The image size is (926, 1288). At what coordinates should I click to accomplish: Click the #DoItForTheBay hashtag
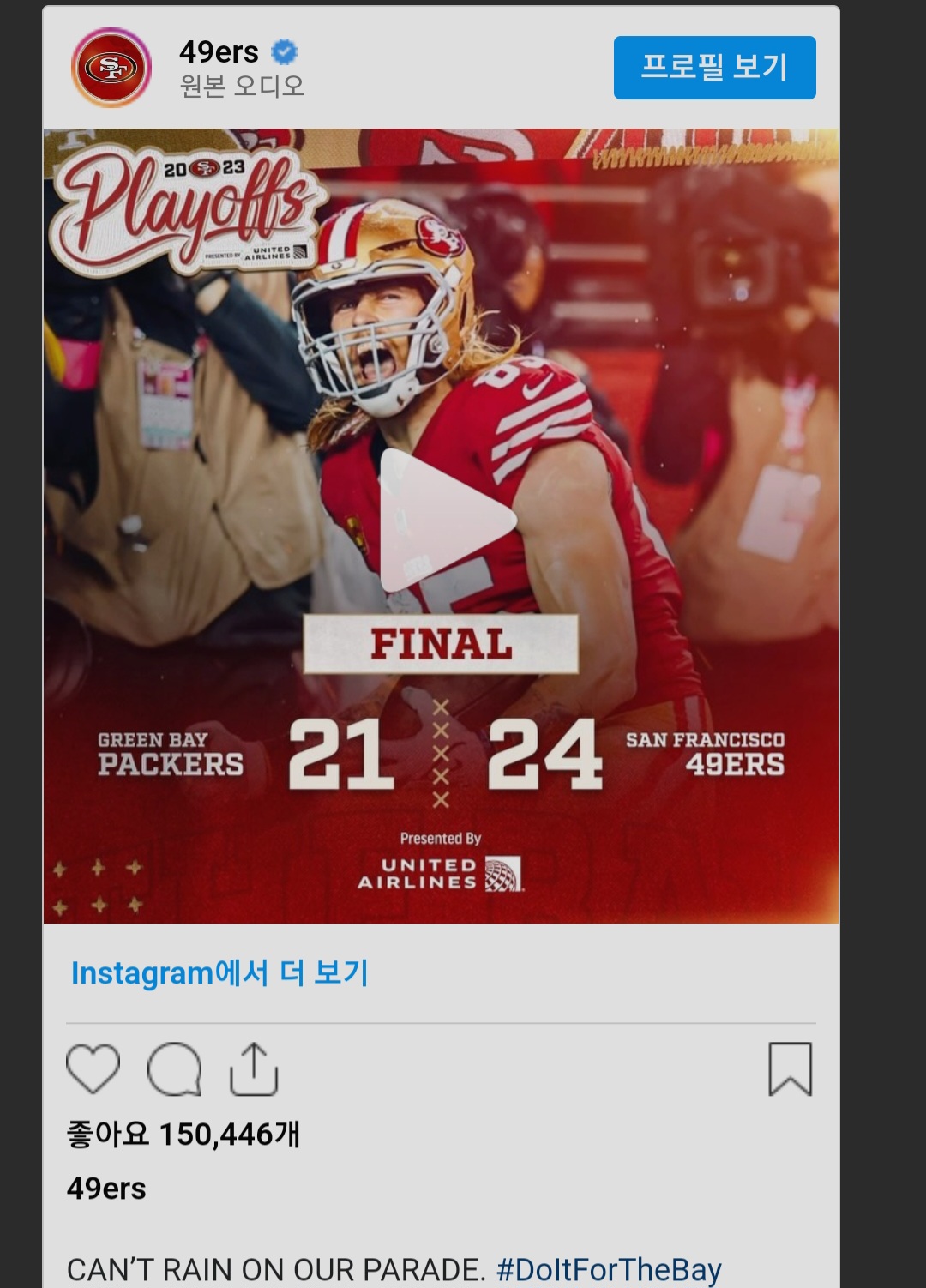point(609,1269)
